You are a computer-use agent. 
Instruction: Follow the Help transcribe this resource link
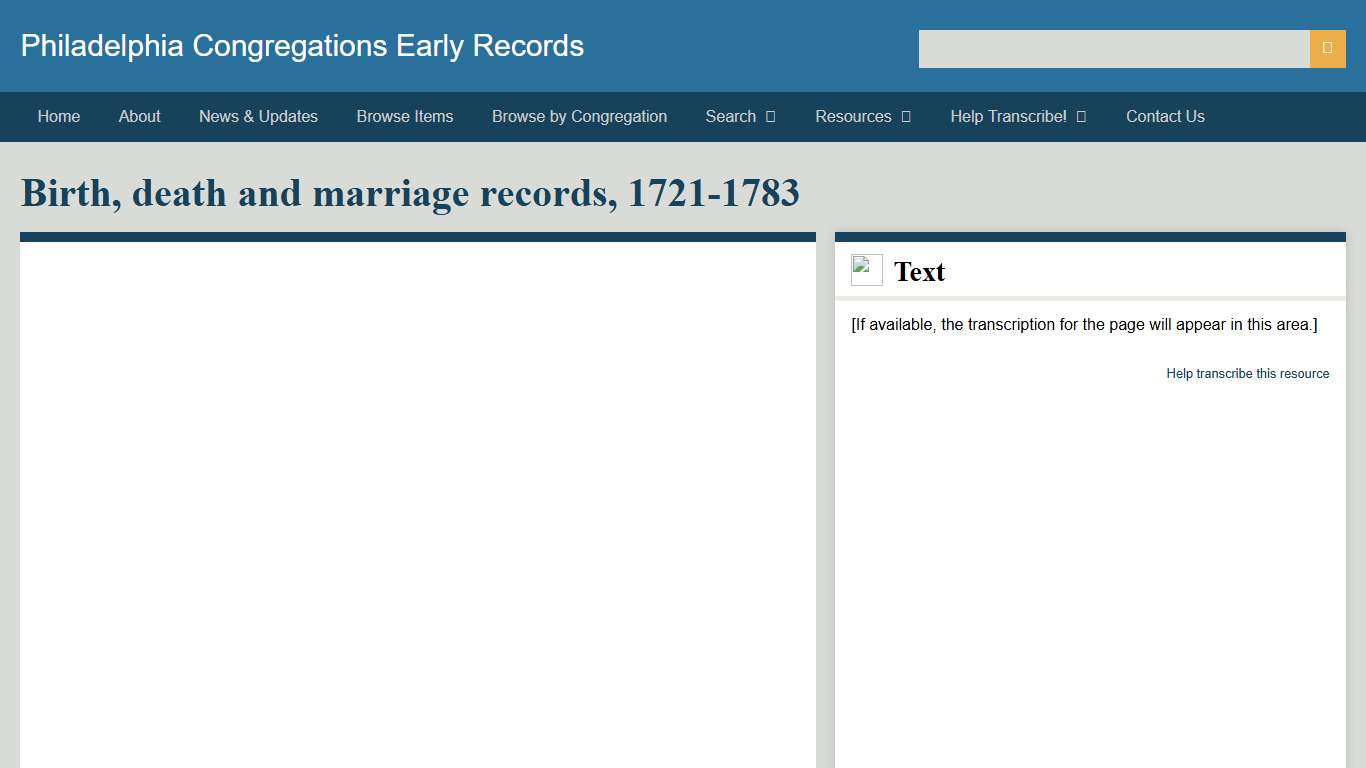(1248, 373)
